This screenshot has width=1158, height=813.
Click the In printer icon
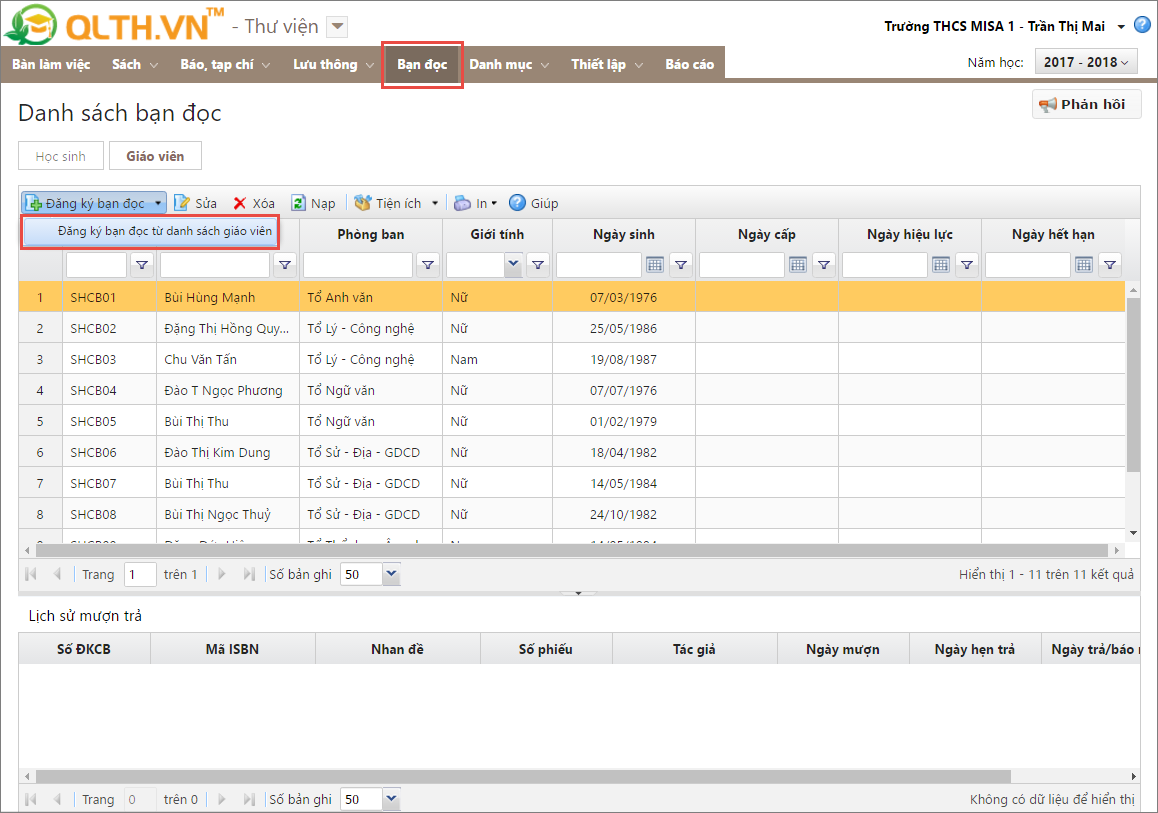pos(463,203)
